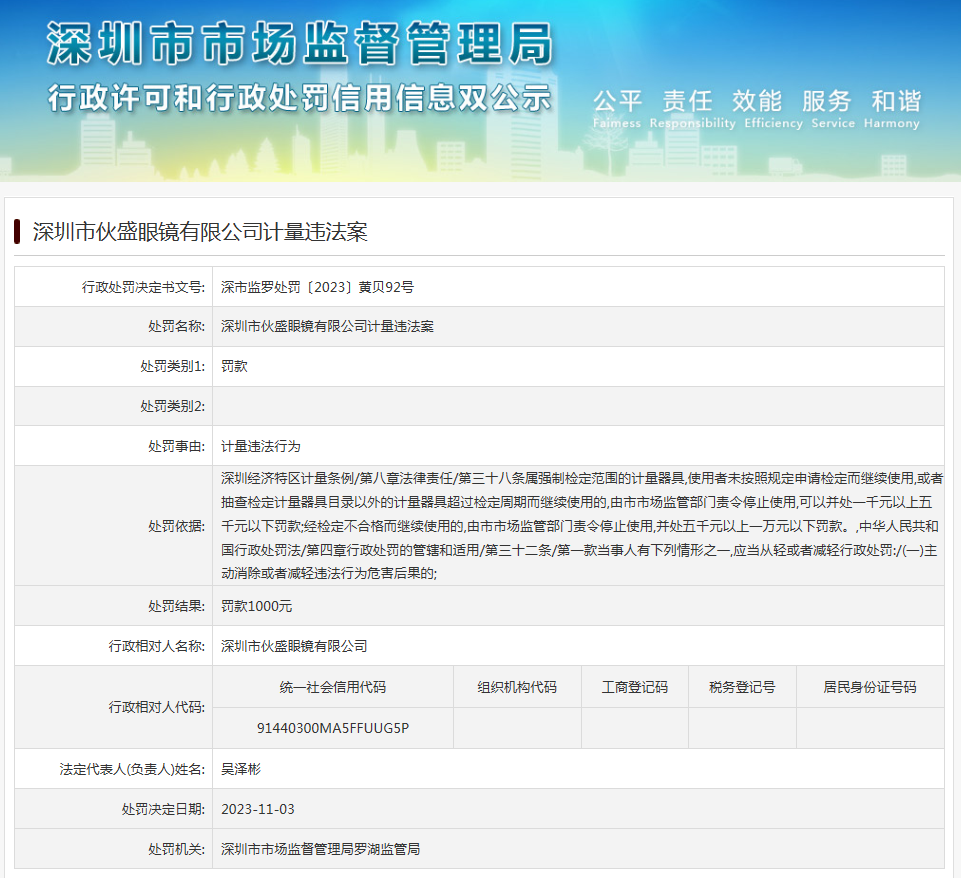Click the 计量违法行为 penalty reason text

(260, 446)
